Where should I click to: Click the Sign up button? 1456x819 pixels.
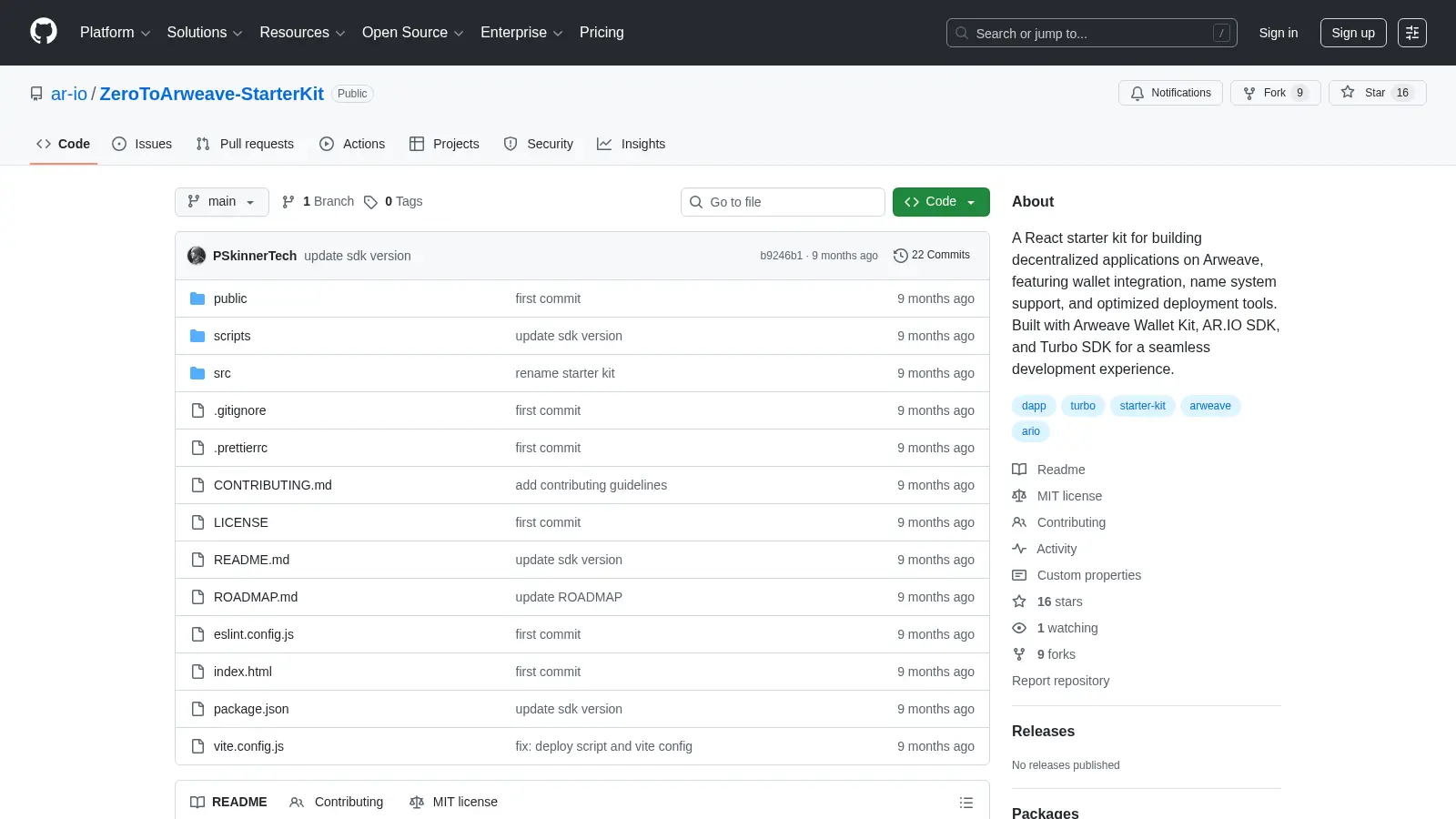[x=1353, y=33]
